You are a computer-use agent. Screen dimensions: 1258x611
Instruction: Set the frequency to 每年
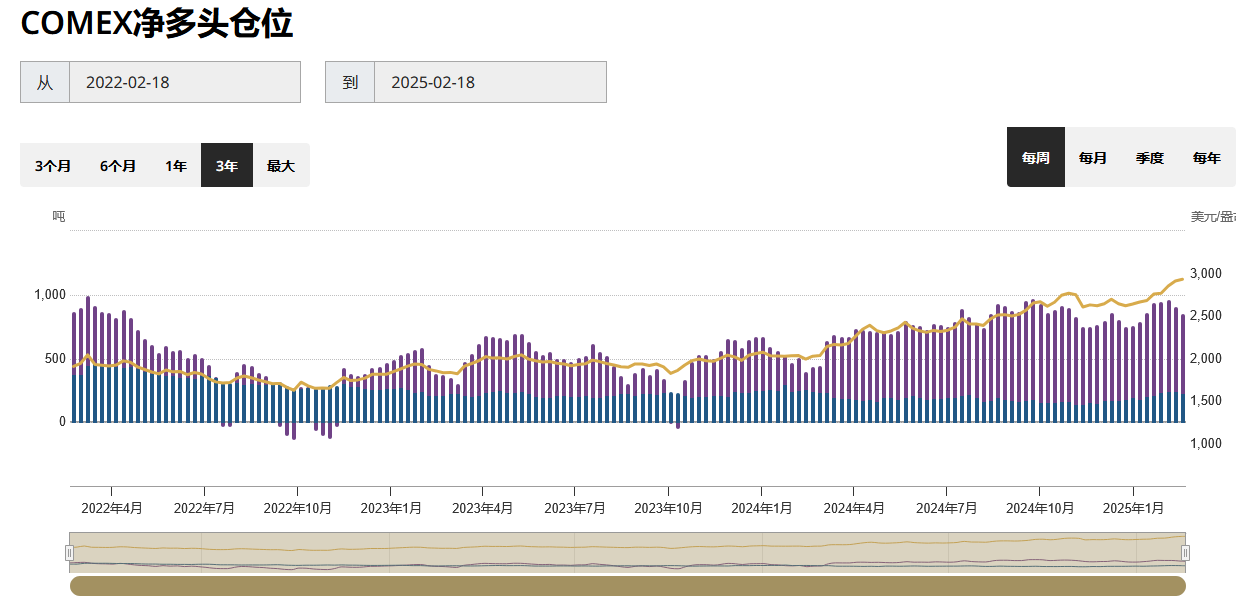coord(1207,157)
